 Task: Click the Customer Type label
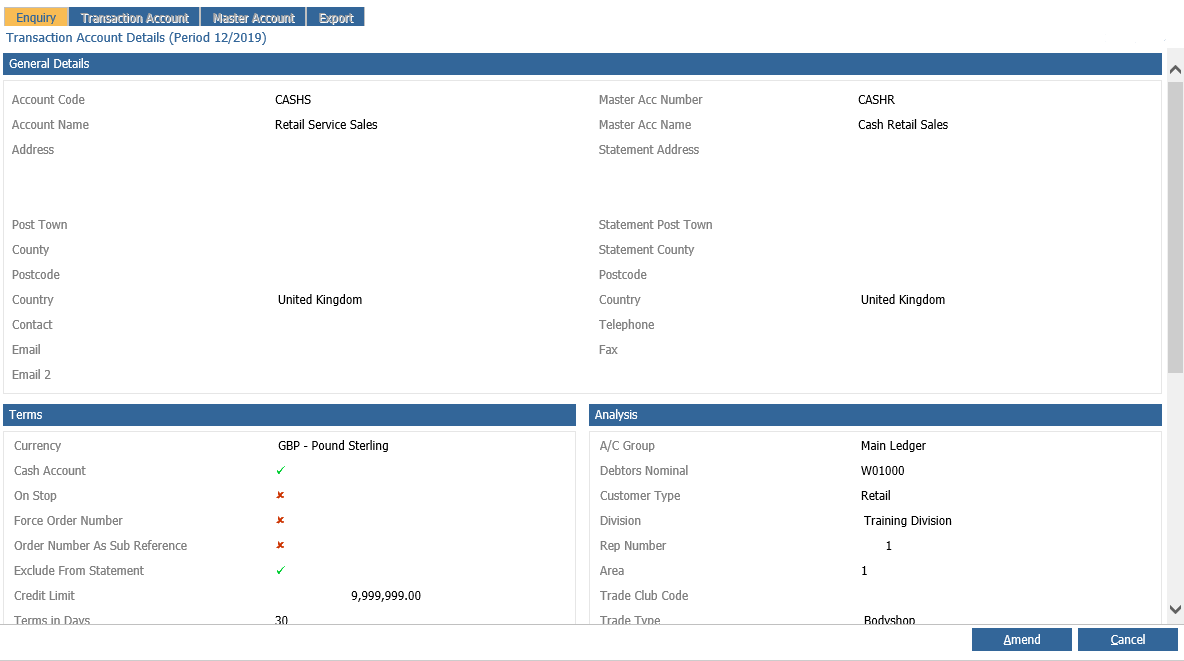click(x=640, y=496)
